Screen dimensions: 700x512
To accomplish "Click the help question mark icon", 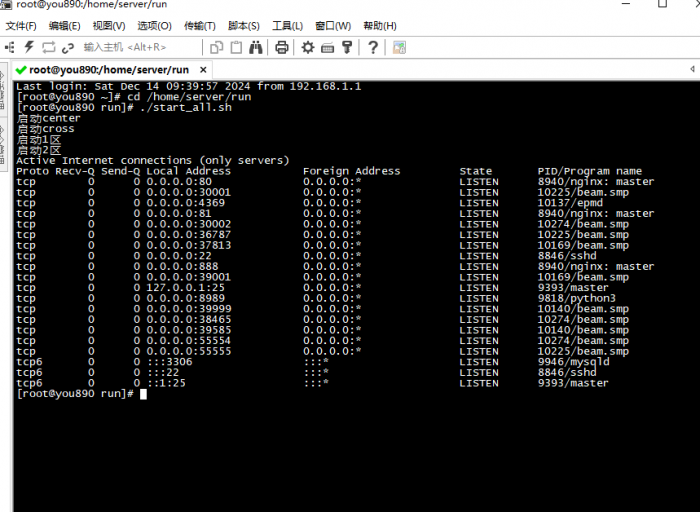I will tap(373, 47).
